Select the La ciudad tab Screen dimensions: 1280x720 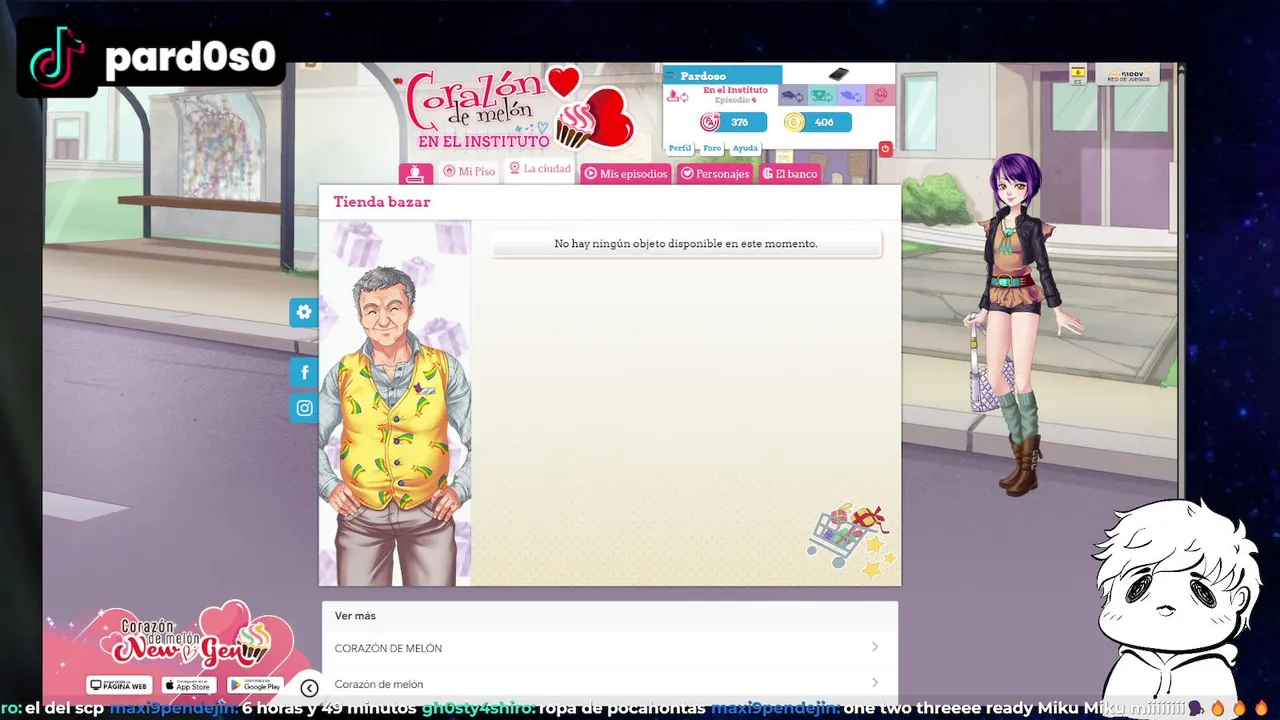click(540, 169)
